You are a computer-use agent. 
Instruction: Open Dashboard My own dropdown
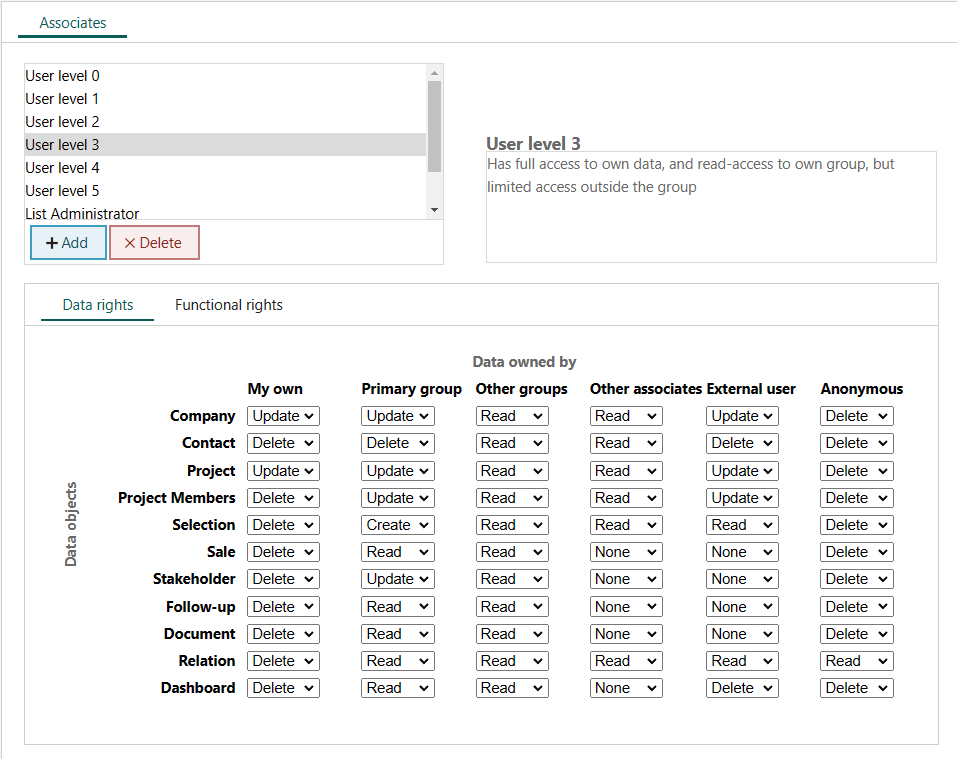283,688
